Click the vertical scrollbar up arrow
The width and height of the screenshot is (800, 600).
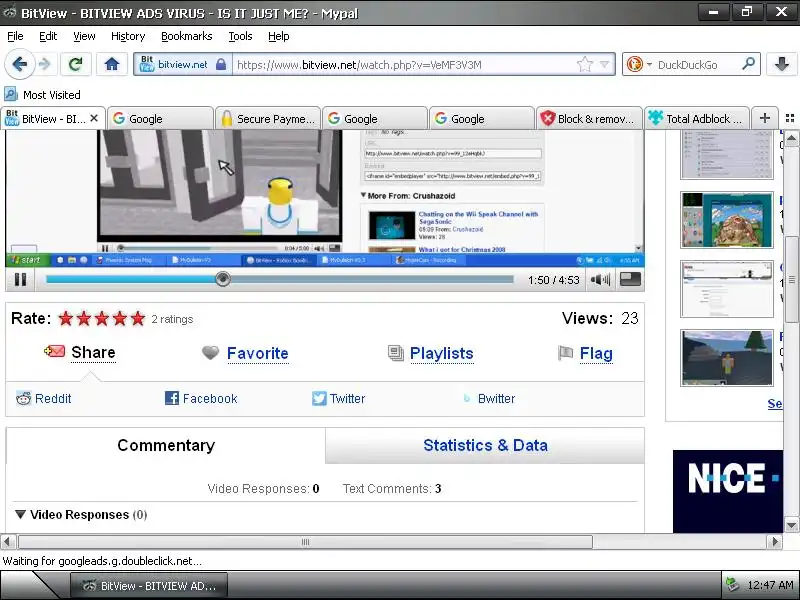coord(791,138)
